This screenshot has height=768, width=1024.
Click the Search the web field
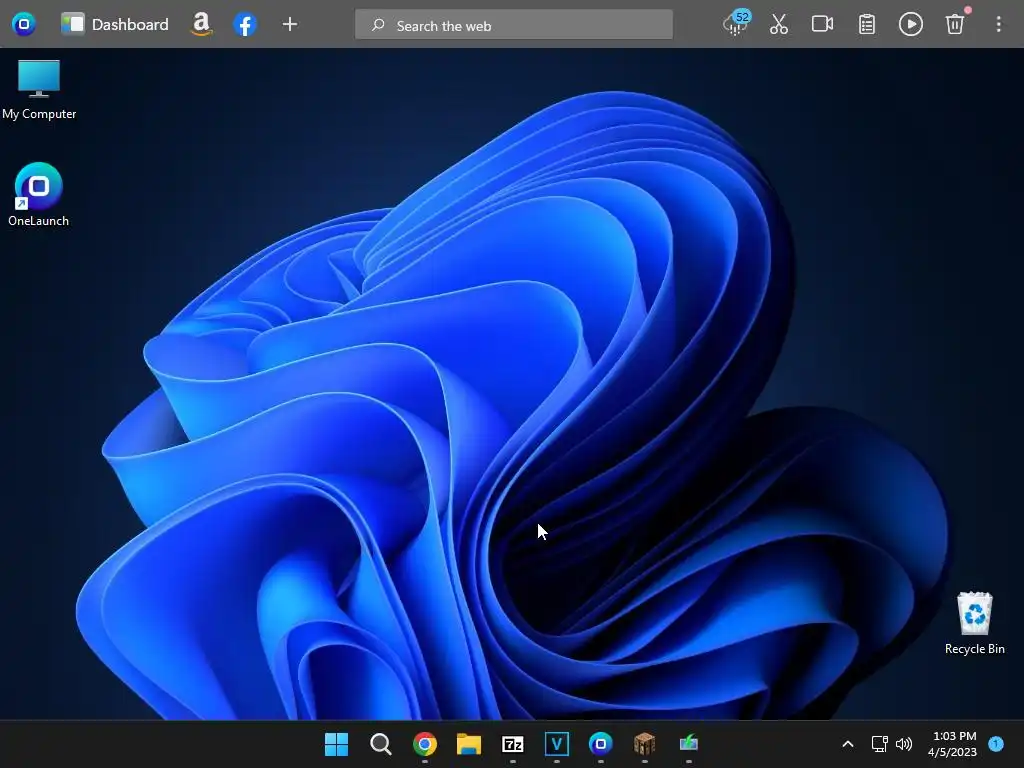pos(514,25)
